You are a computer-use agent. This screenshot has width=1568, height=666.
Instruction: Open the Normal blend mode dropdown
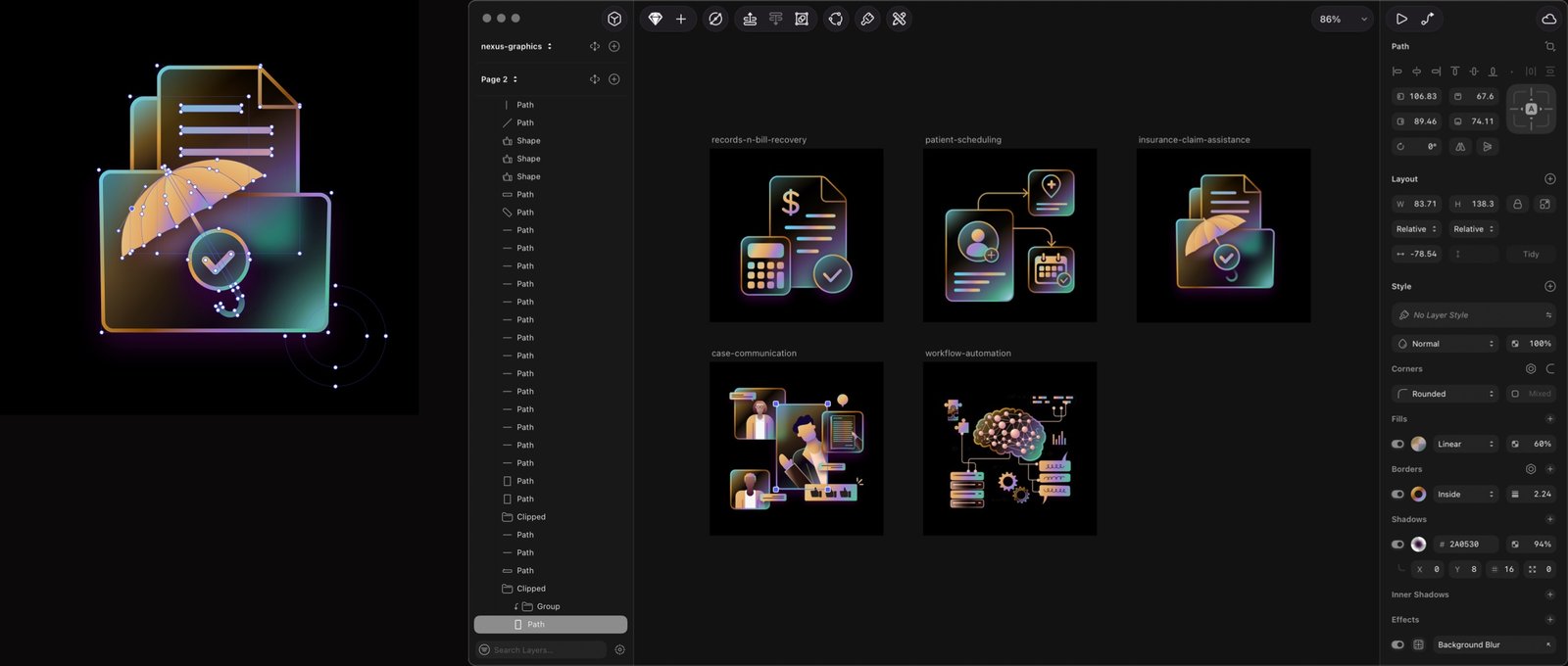tap(1445, 344)
